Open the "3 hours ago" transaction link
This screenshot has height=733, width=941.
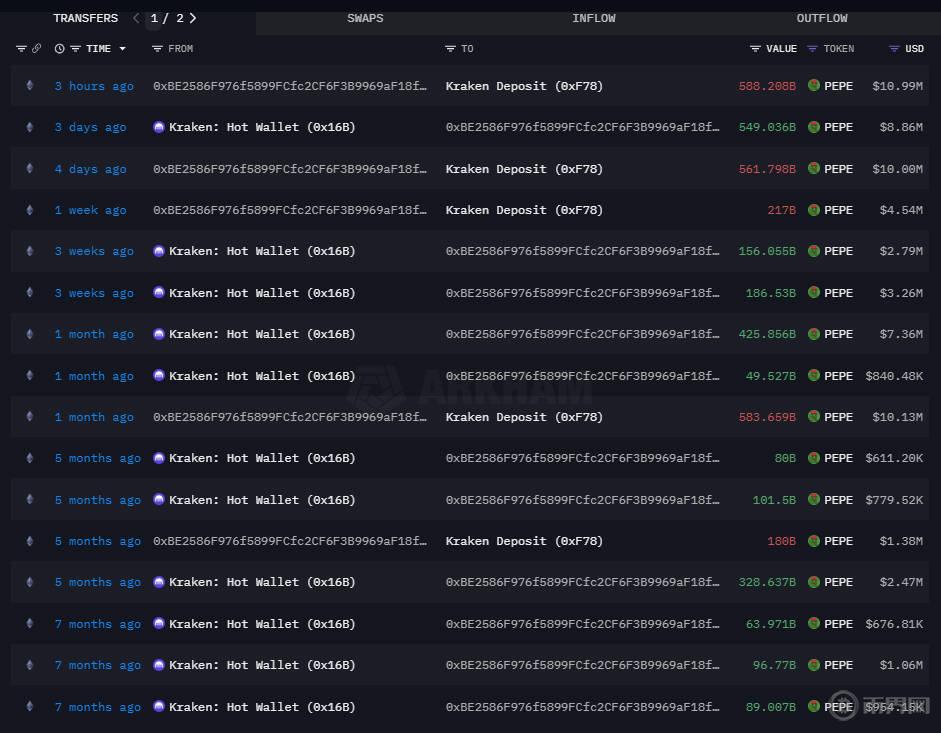tap(94, 86)
